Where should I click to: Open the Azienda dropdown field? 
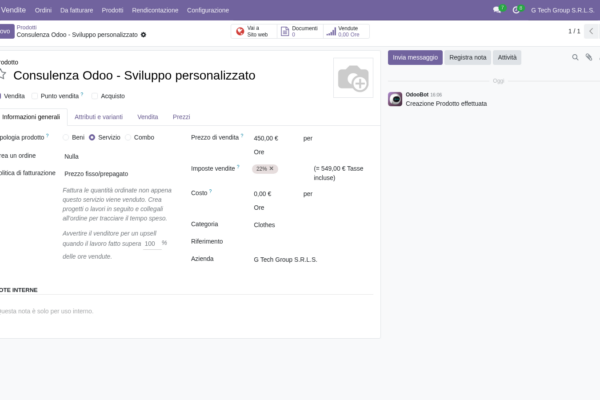(313, 260)
